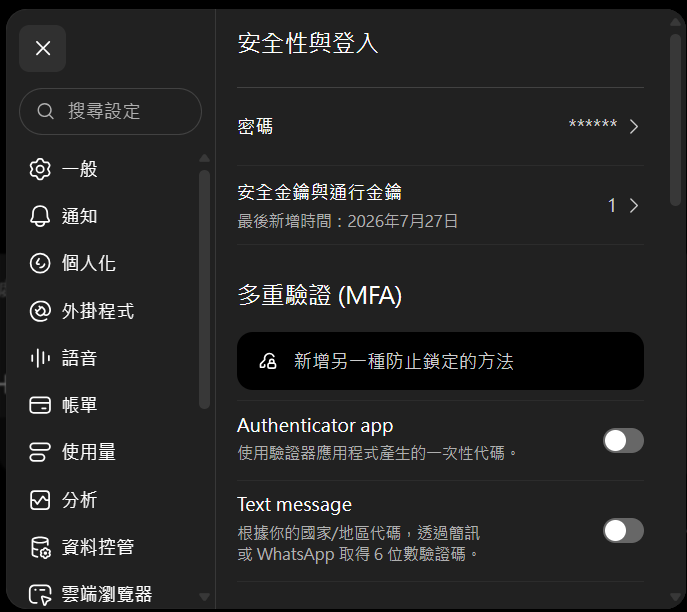The height and width of the screenshot is (612, 687).
Task: Enable the Authenticator app toggle
Action: 623,440
